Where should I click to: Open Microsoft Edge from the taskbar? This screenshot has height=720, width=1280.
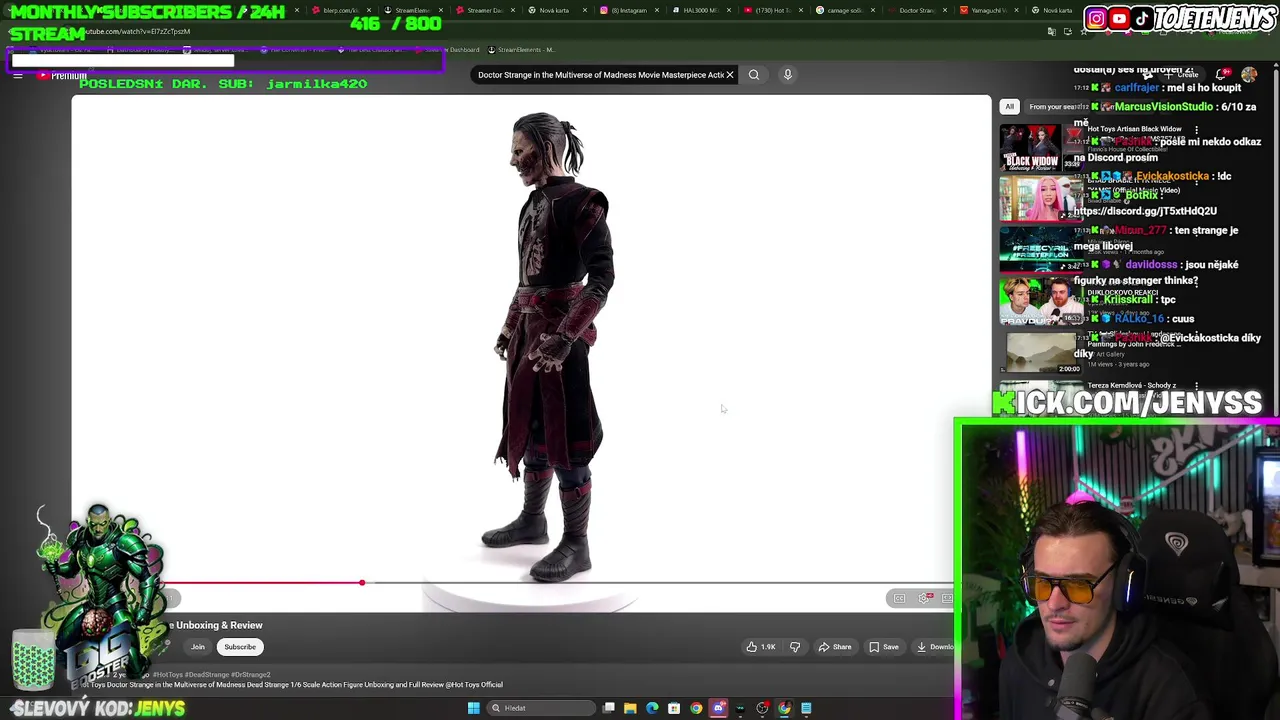(x=652, y=708)
